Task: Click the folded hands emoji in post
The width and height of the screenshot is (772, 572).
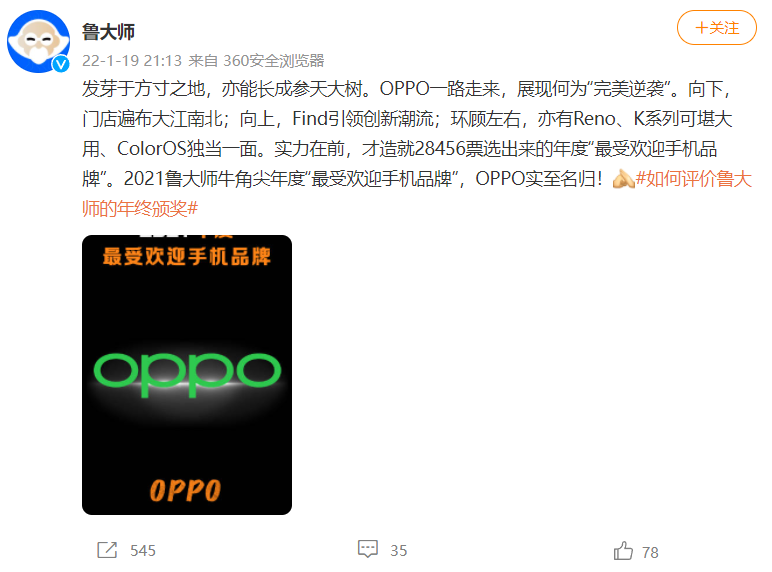Action: (623, 179)
